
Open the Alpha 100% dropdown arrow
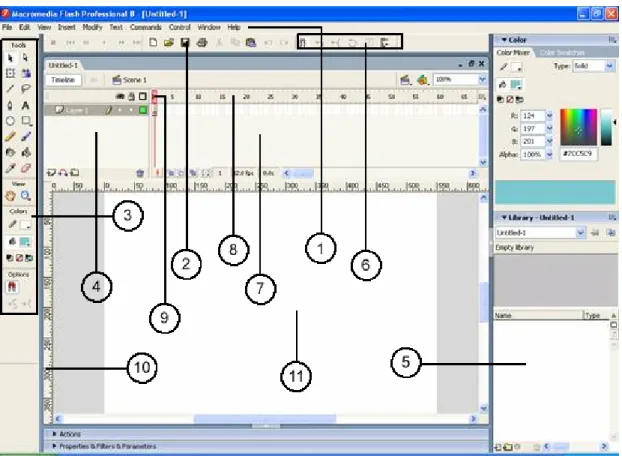[549, 154]
